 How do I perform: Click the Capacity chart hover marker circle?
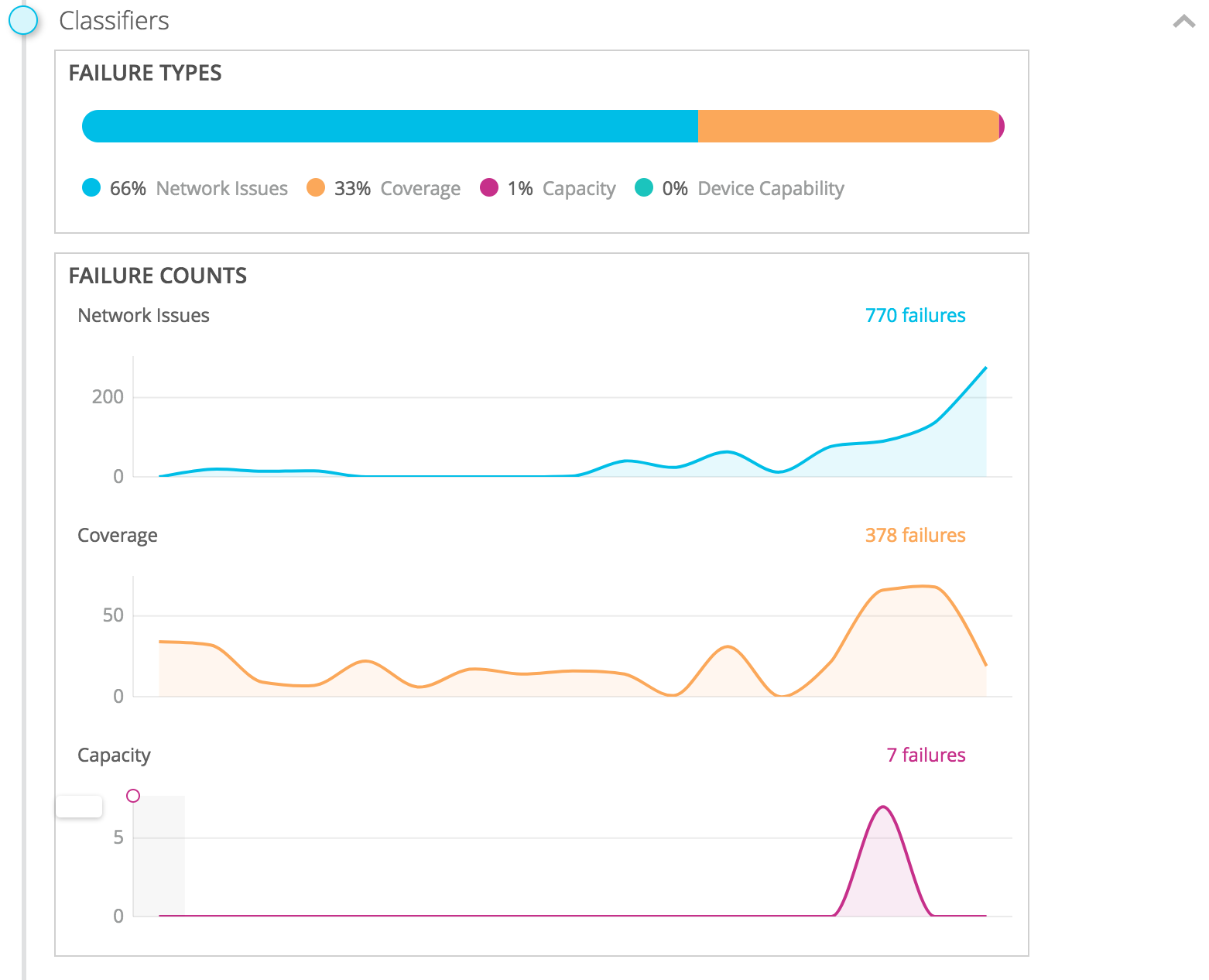[133, 796]
